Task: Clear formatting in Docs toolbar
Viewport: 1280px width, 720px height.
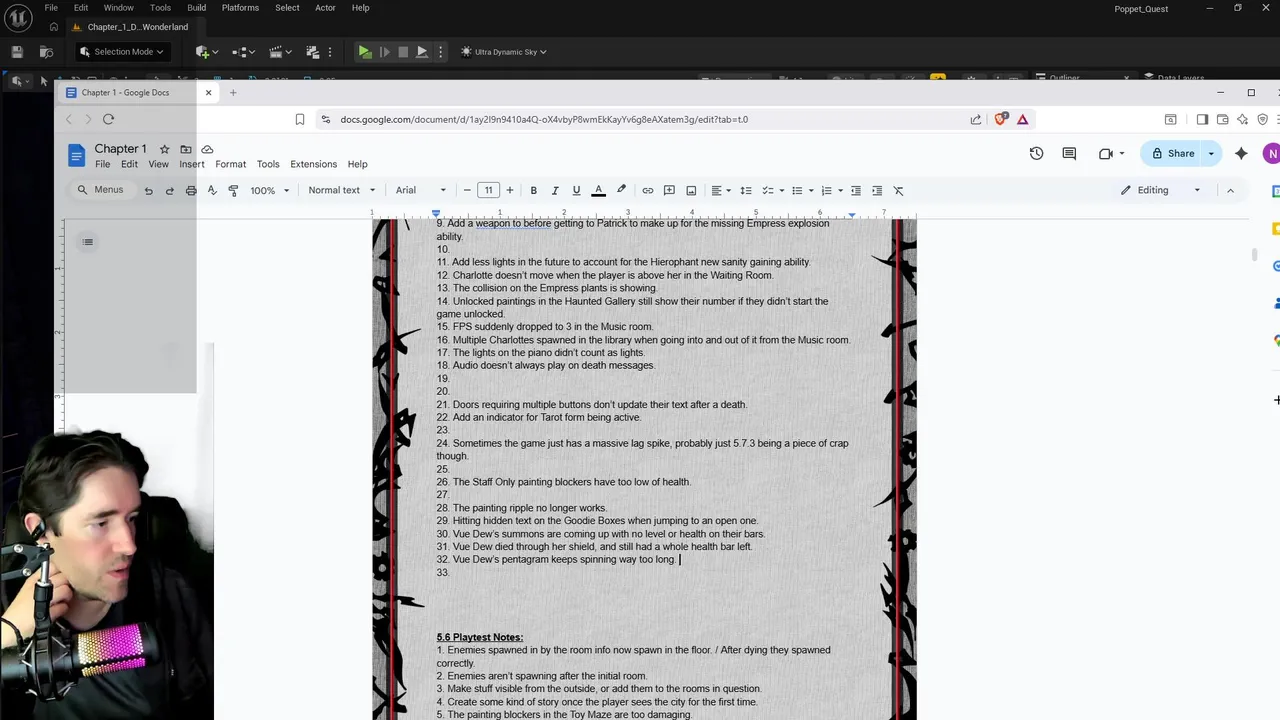Action: (x=898, y=190)
